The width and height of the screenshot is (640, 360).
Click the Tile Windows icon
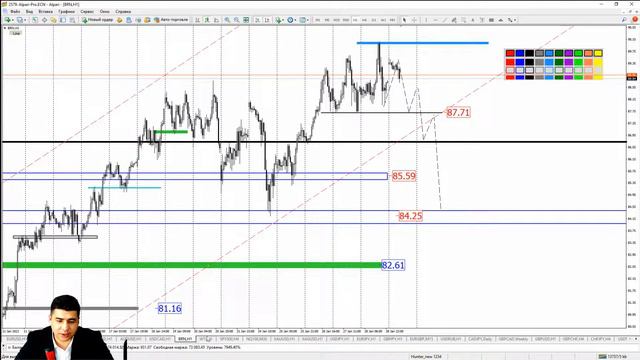click(x=246, y=20)
